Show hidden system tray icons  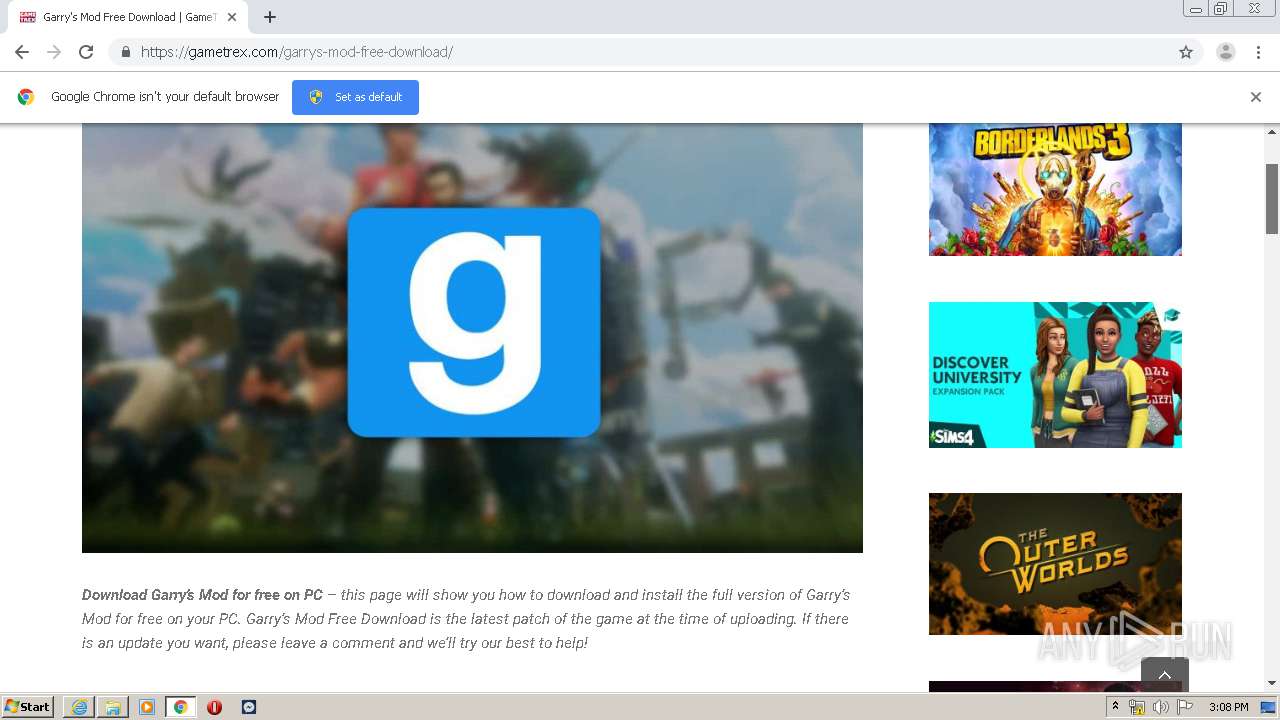coord(1116,707)
